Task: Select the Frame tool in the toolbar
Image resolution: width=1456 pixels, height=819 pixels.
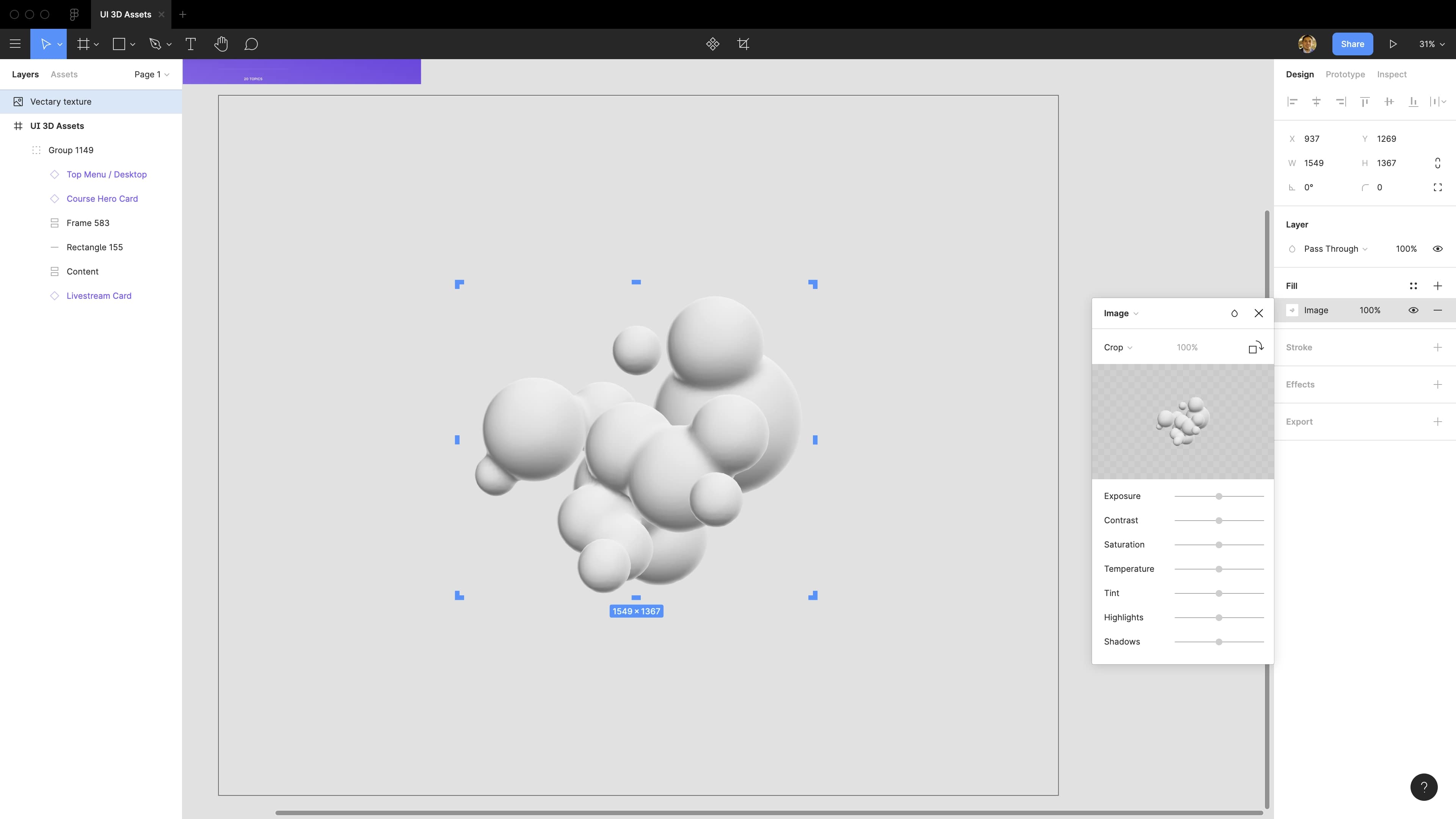Action: (x=83, y=44)
